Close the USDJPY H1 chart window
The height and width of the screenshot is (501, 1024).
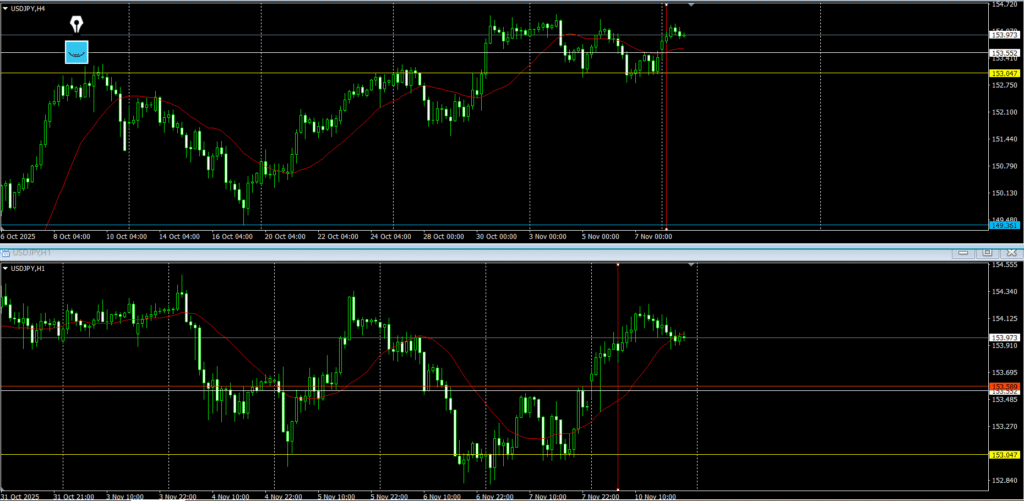[1010, 254]
